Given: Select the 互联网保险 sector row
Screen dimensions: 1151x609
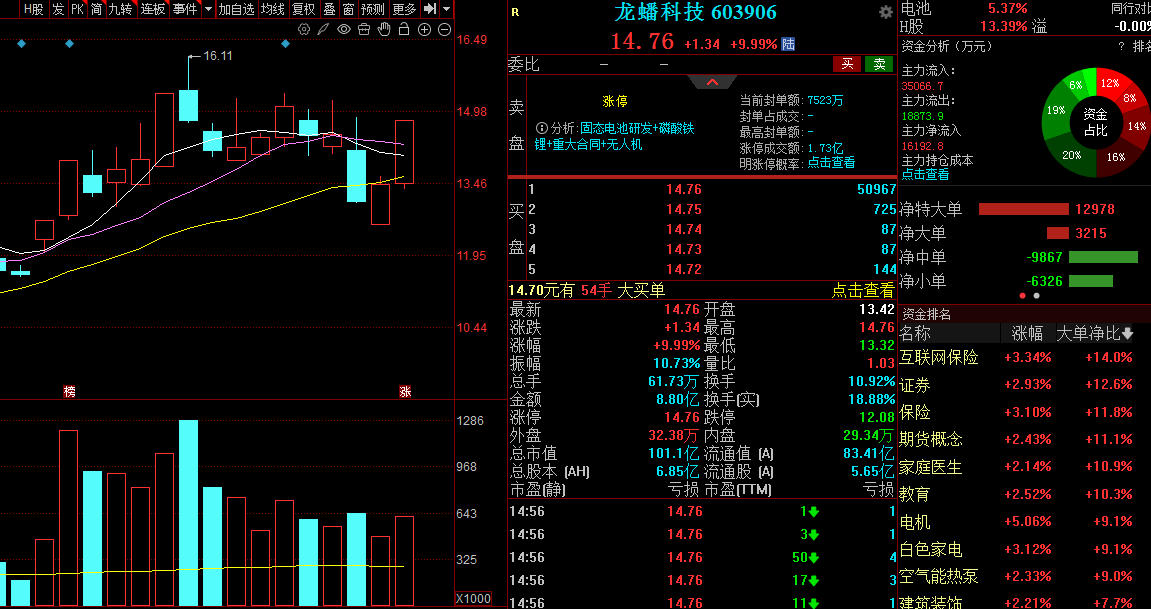Looking at the screenshot, I should (x=1025, y=357).
